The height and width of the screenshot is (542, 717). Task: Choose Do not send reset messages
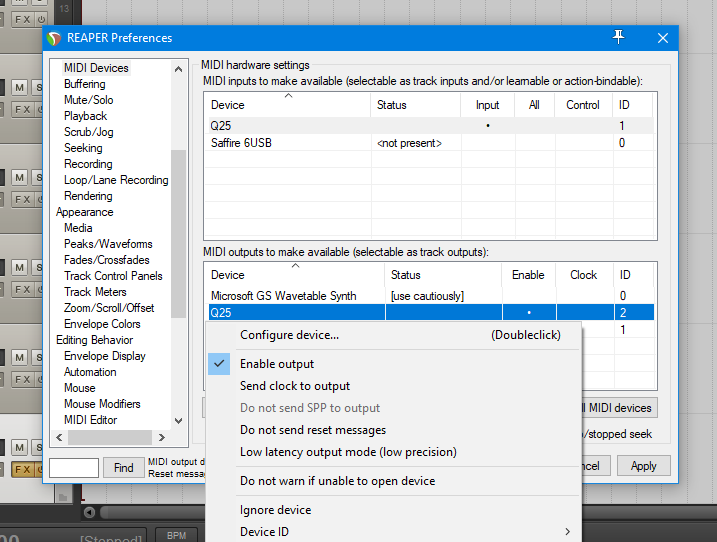pos(394,430)
